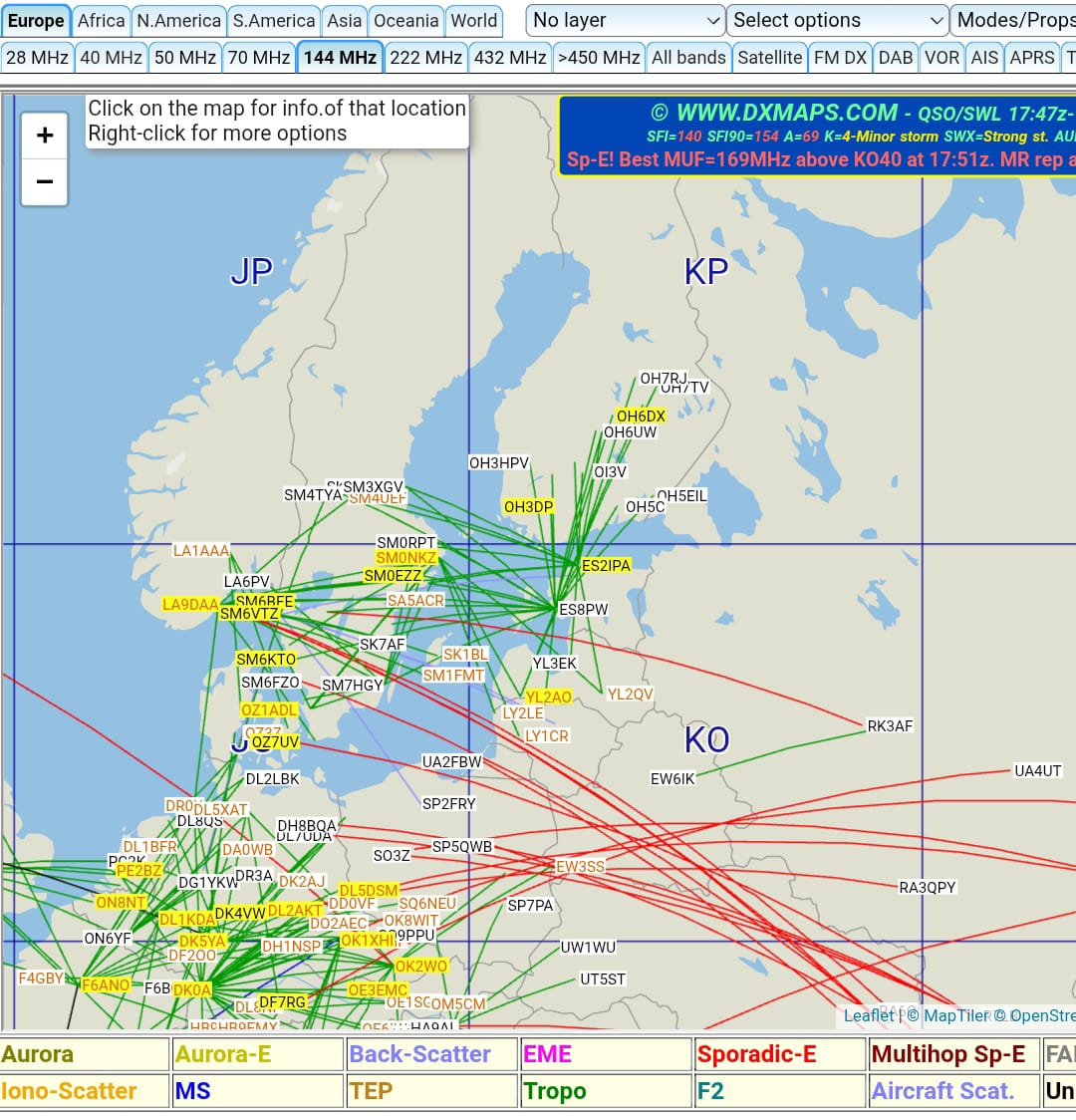Click station RA3QPY on the map
Image resolution: width=1076 pixels, height=1120 pixels.
click(927, 887)
